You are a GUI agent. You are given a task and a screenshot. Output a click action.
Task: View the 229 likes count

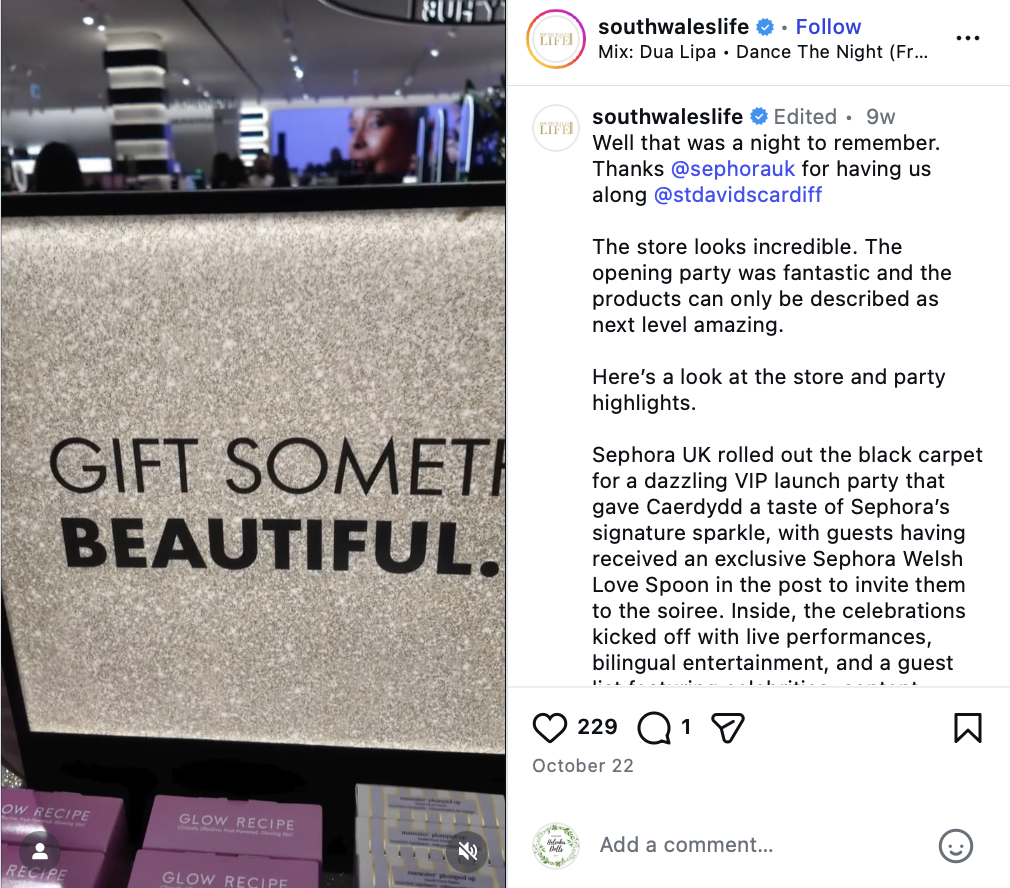[597, 727]
